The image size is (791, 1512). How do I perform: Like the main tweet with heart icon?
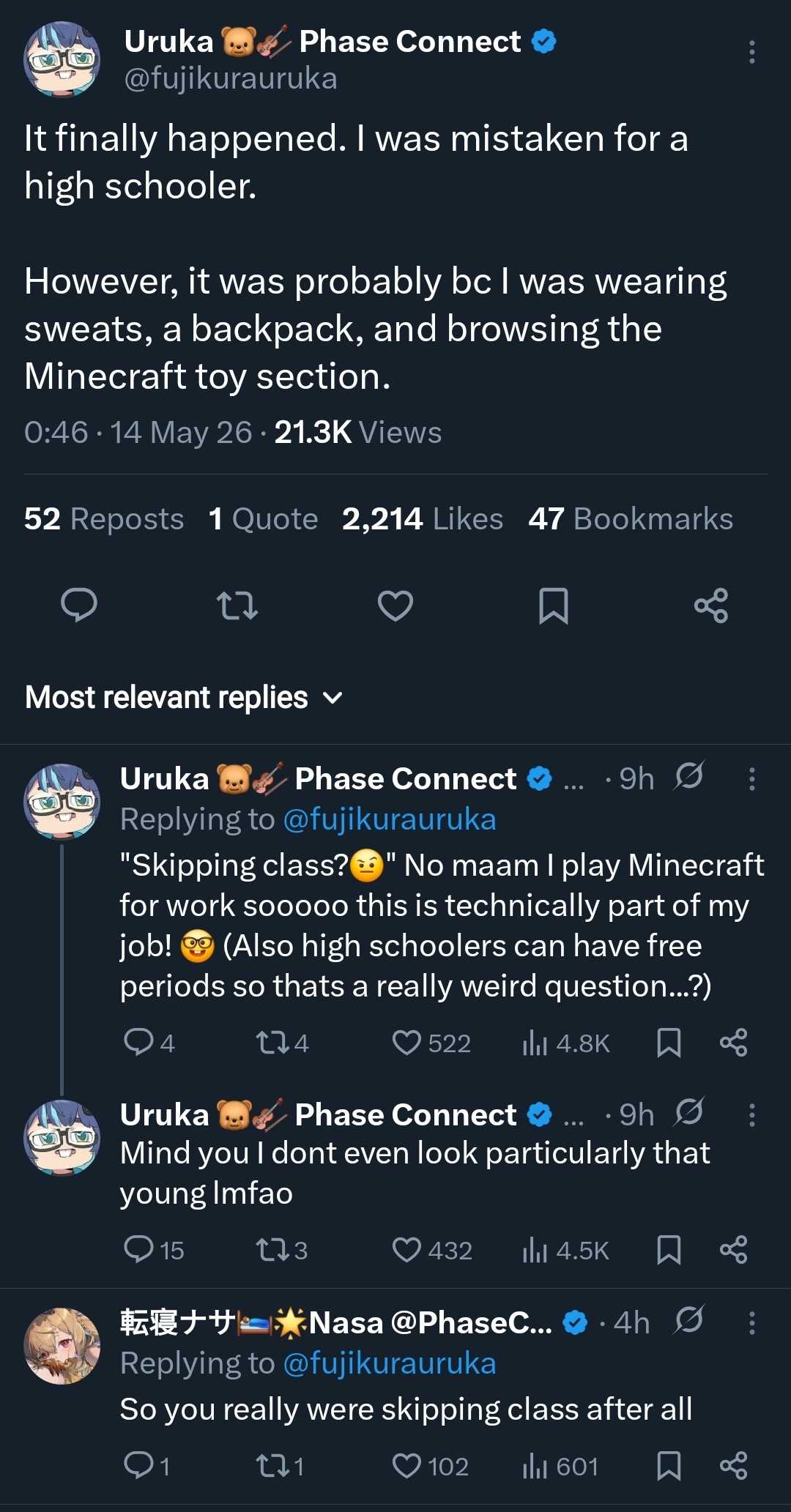coord(395,606)
